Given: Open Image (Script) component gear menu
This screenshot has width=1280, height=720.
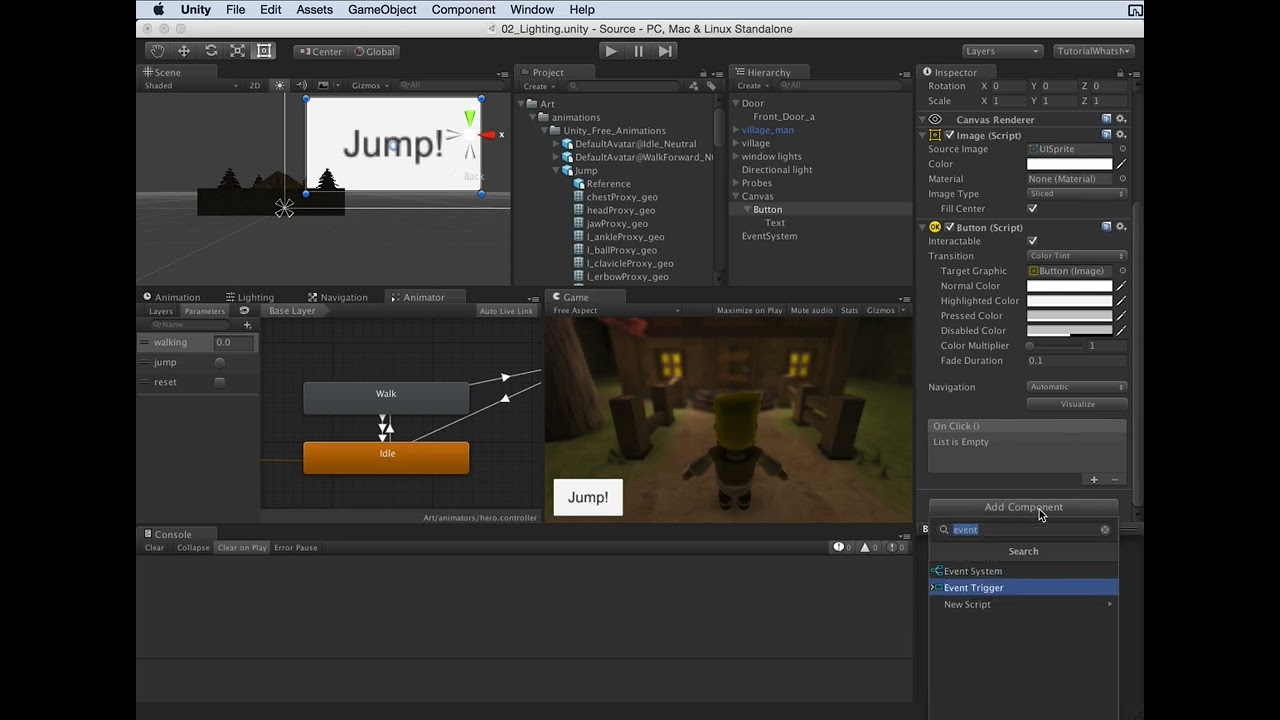Looking at the screenshot, I should (1121, 135).
